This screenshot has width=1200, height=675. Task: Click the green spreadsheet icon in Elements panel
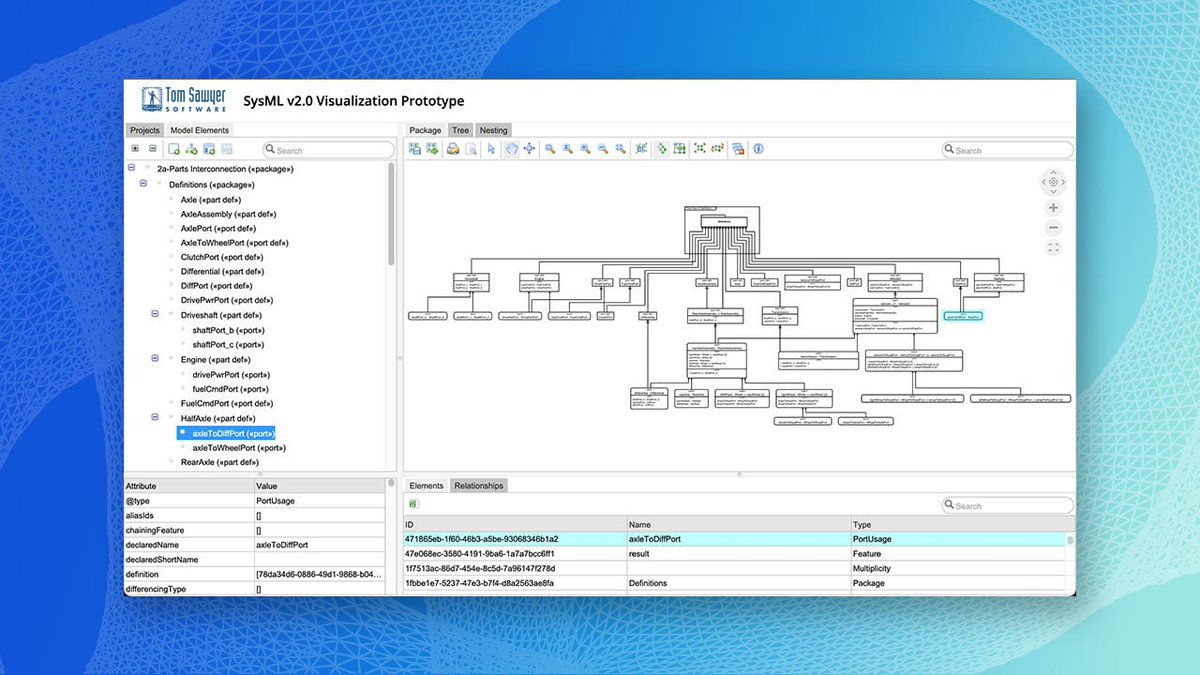[413, 504]
